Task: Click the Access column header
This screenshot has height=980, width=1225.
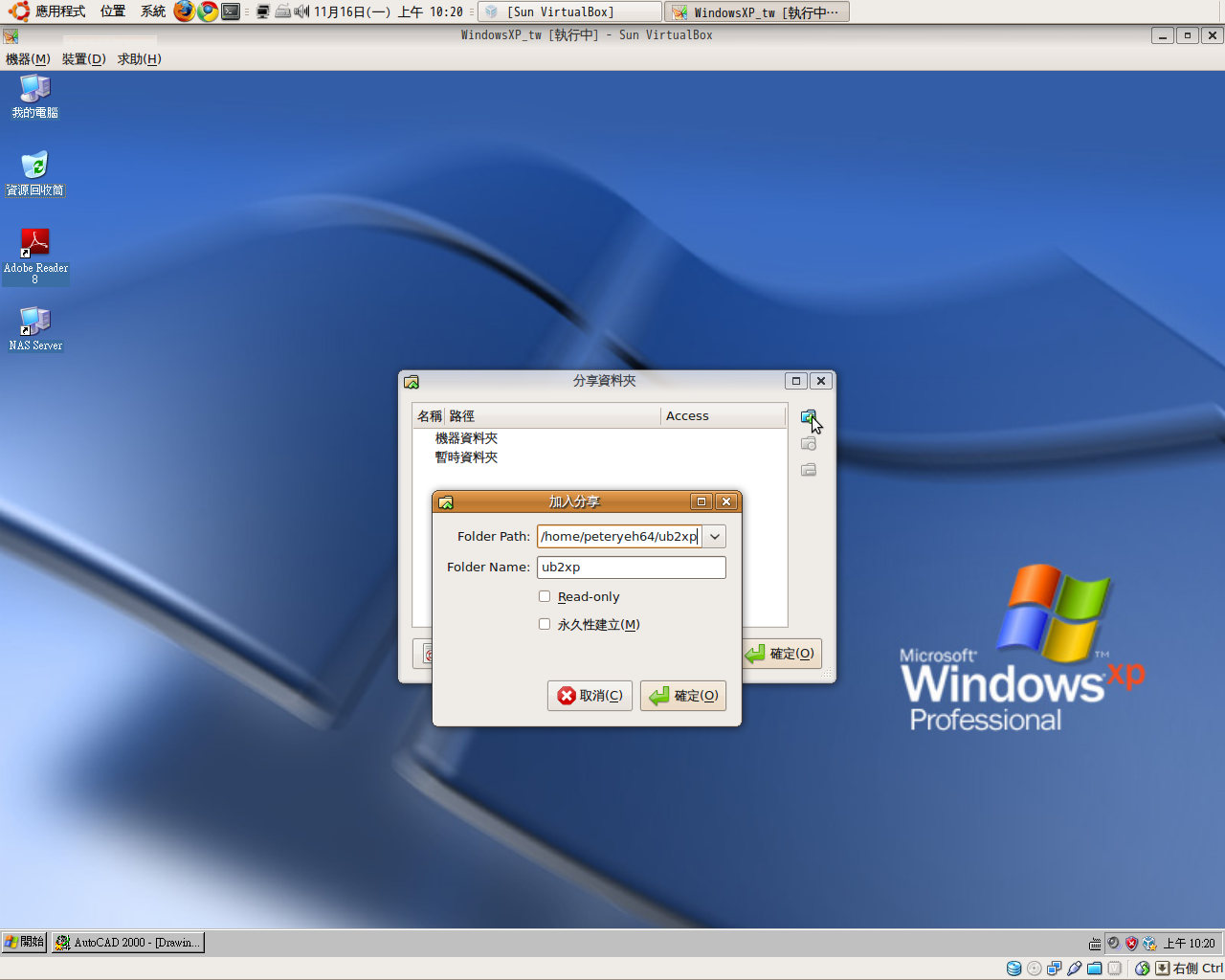Action: 724,416
